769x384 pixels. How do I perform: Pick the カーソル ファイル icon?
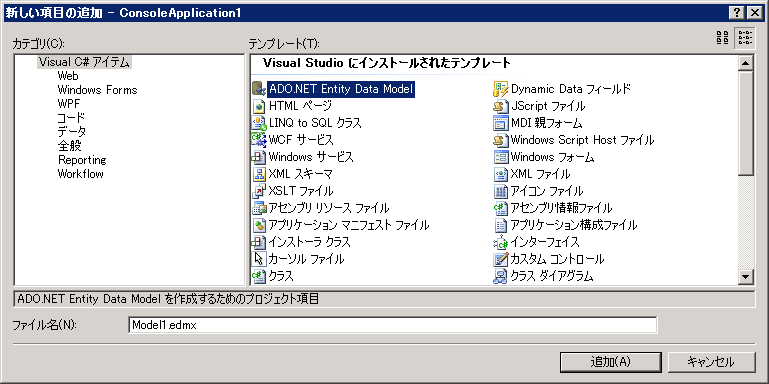click(x=258, y=258)
